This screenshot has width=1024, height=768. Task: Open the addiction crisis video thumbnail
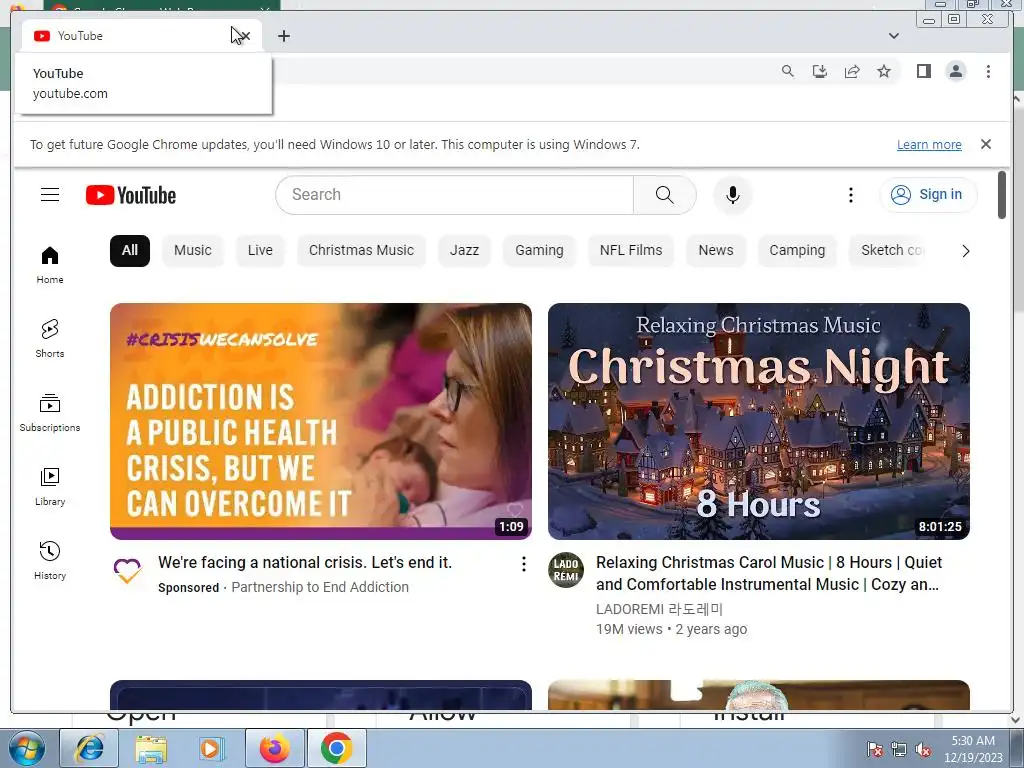pos(321,421)
